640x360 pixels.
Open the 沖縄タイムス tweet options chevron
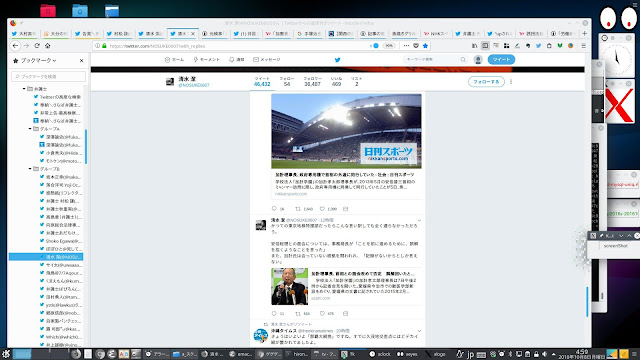point(419,331)
